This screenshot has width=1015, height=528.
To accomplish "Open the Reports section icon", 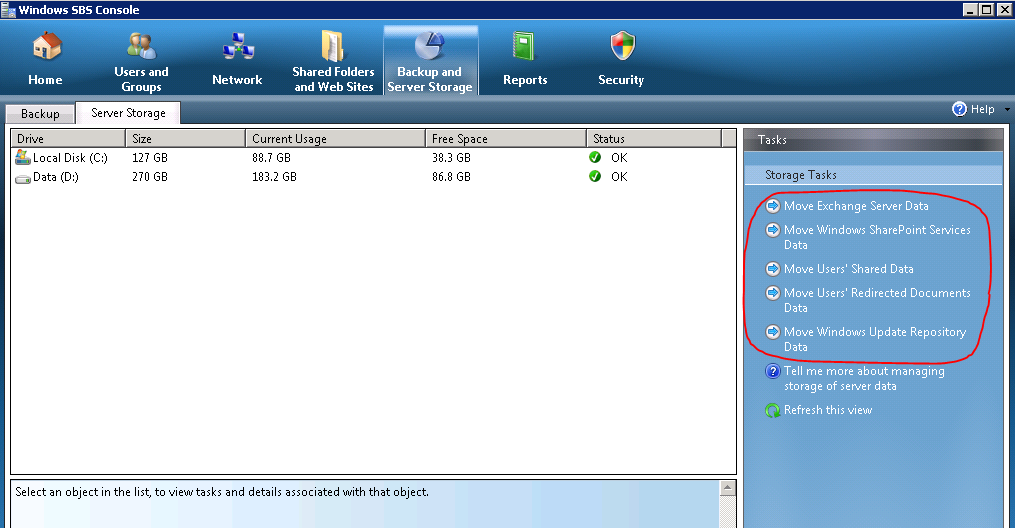I will tap(525, 48).
